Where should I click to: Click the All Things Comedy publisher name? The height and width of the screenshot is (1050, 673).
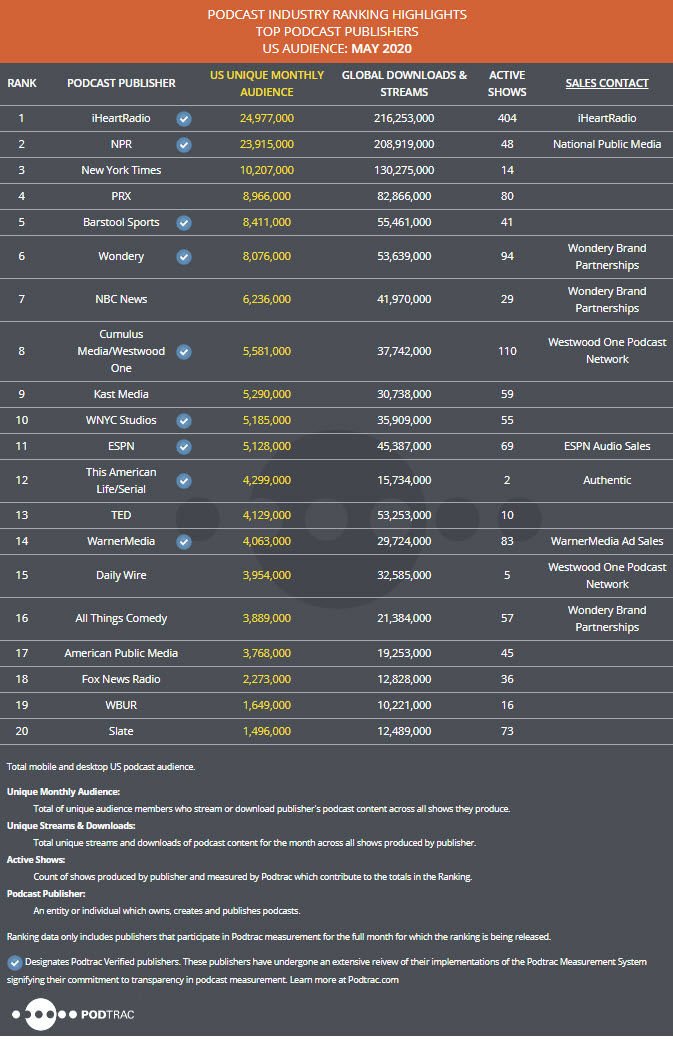point(121,618)
